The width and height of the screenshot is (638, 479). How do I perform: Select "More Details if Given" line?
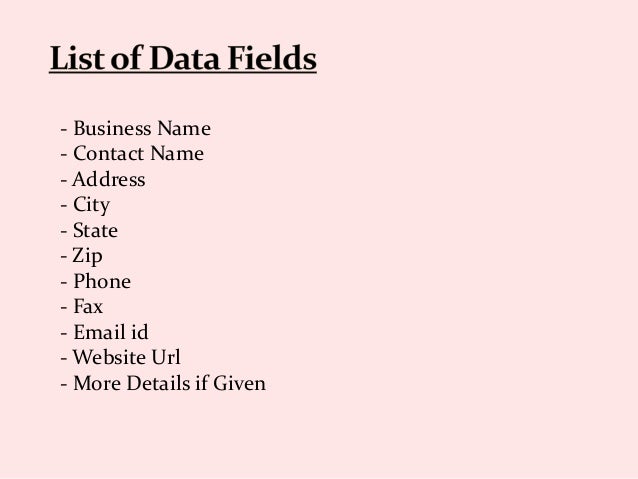click(163, 383)
